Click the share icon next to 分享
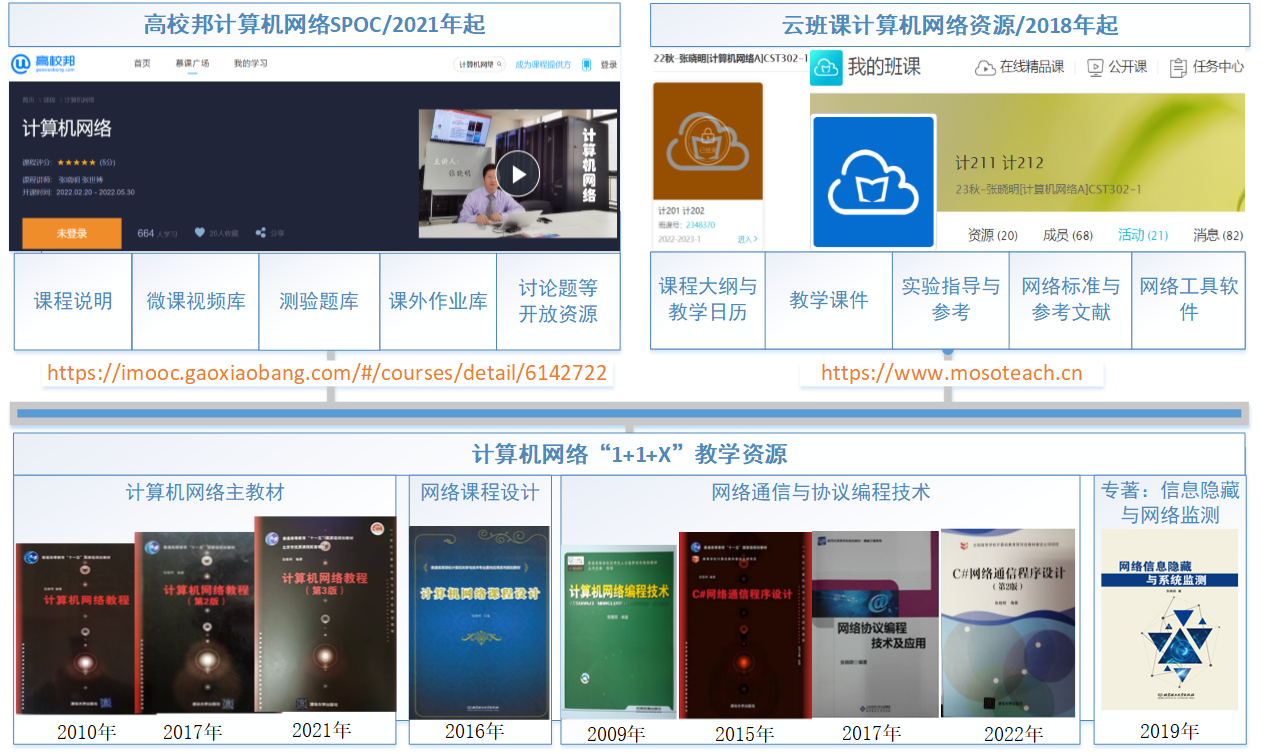The width and height of the screenshot is (1261, 754). pos(261,233)
